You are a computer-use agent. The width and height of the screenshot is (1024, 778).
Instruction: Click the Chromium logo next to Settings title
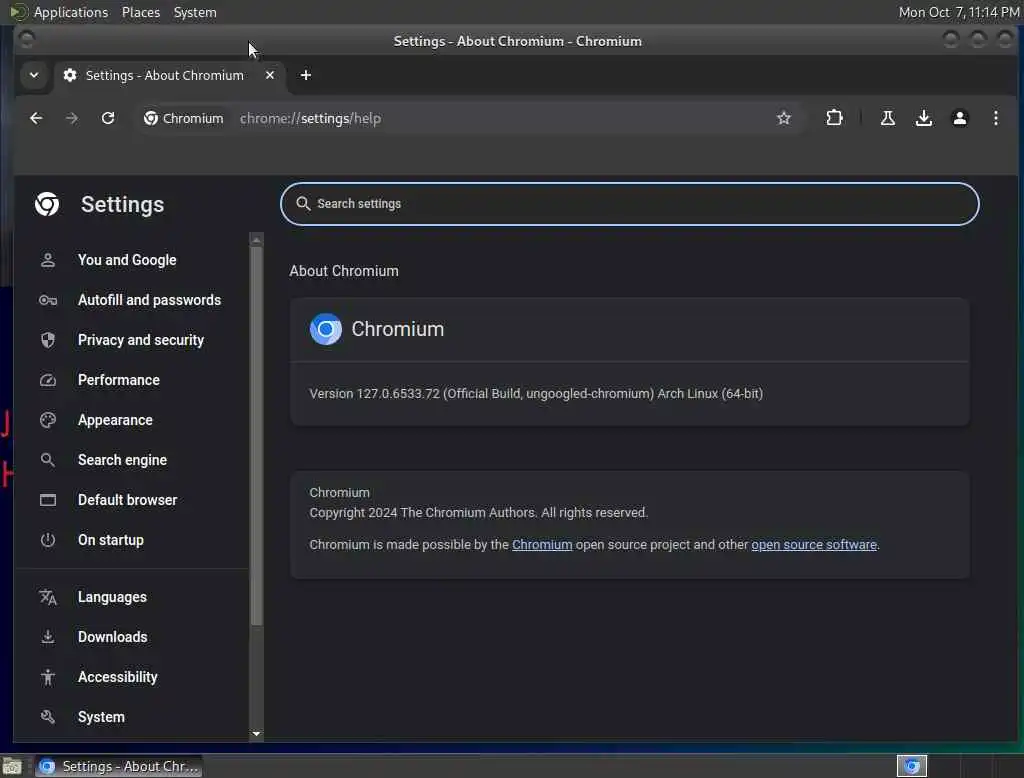(x=47, y=204)
